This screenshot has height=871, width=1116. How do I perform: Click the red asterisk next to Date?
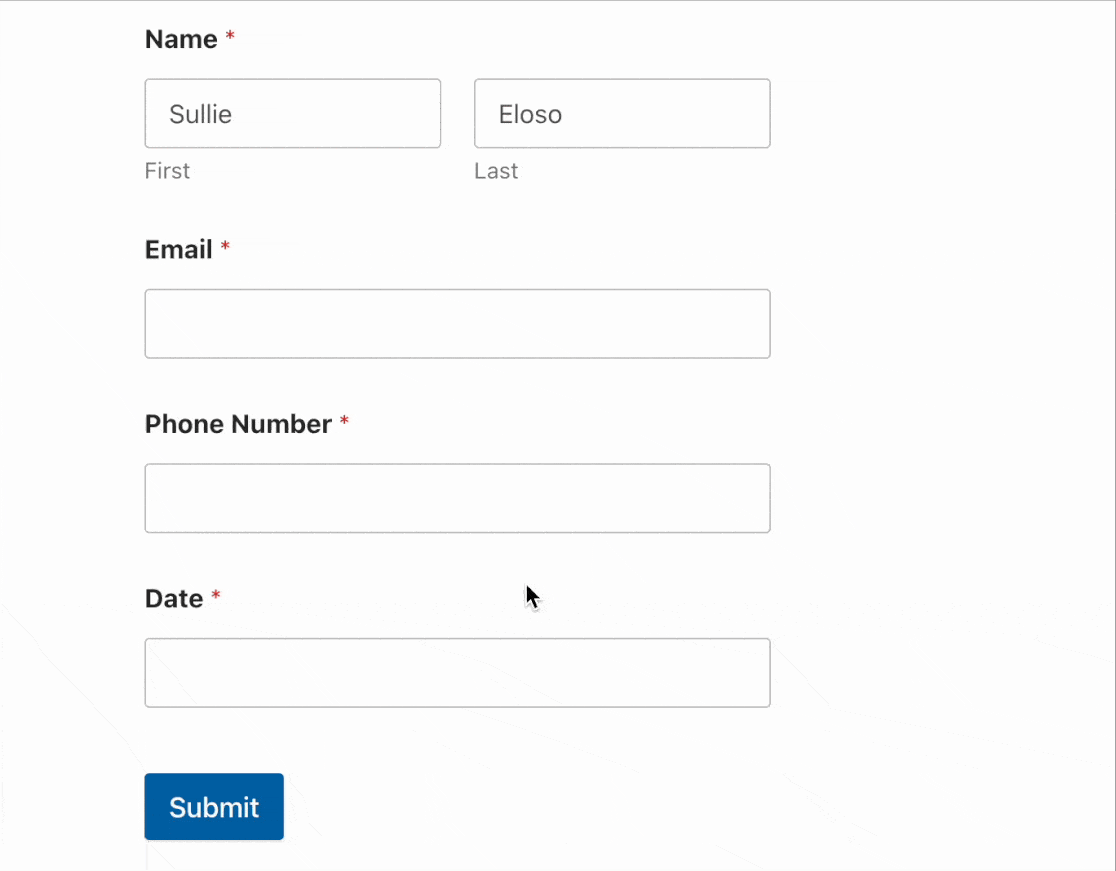(216, 592)
